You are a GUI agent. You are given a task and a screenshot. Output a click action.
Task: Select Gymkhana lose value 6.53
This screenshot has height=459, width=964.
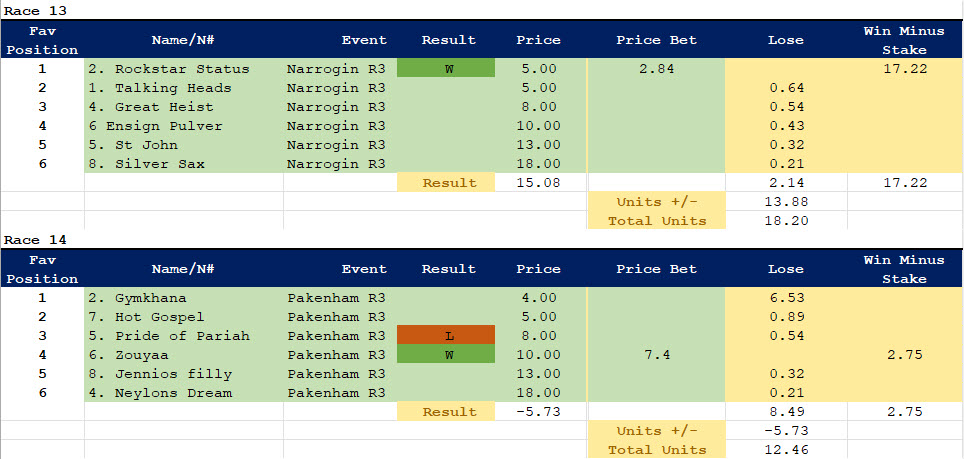(x=786, y=298)
